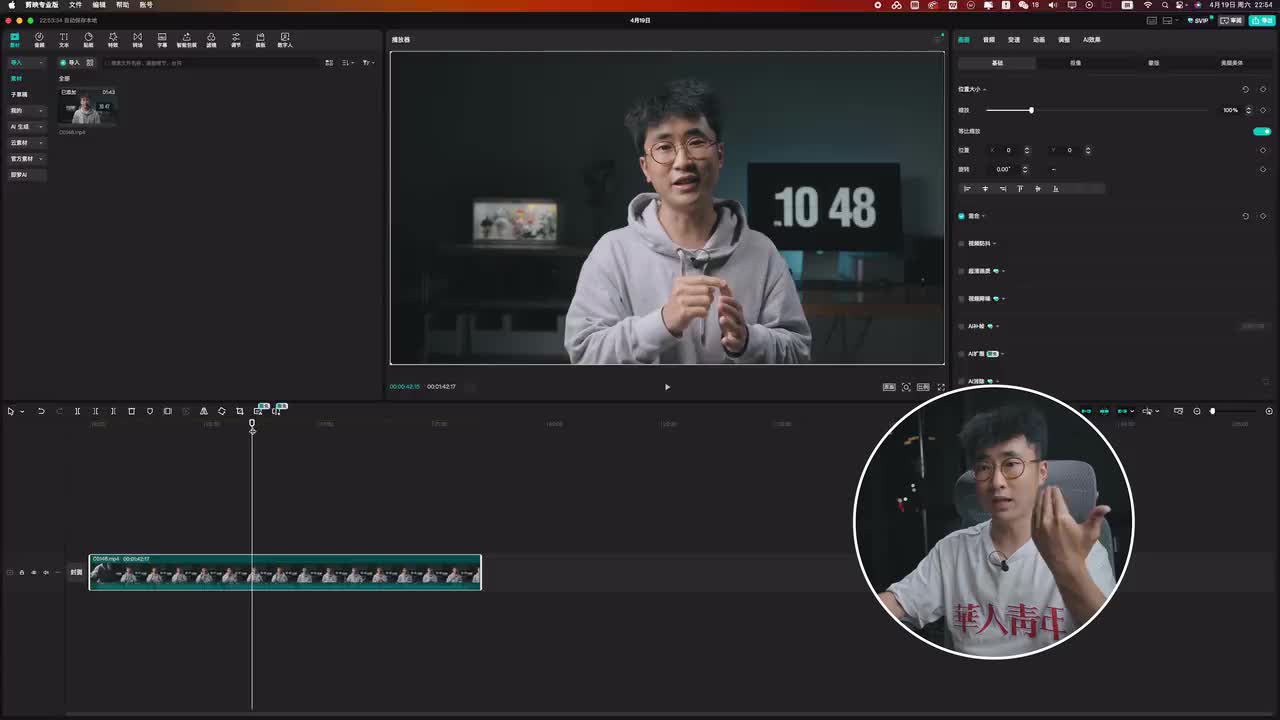The height and width of the screenshot is (720, 1280).
Task: Open the selection tool dropdown arrow in timeline
Action: (22, 412)
